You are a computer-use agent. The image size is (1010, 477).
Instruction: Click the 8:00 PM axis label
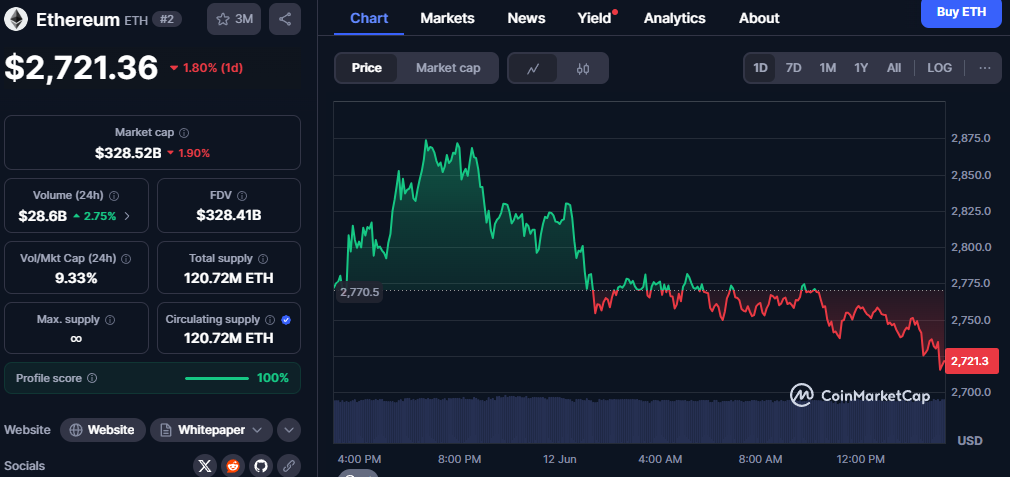[x=460, y=460]
